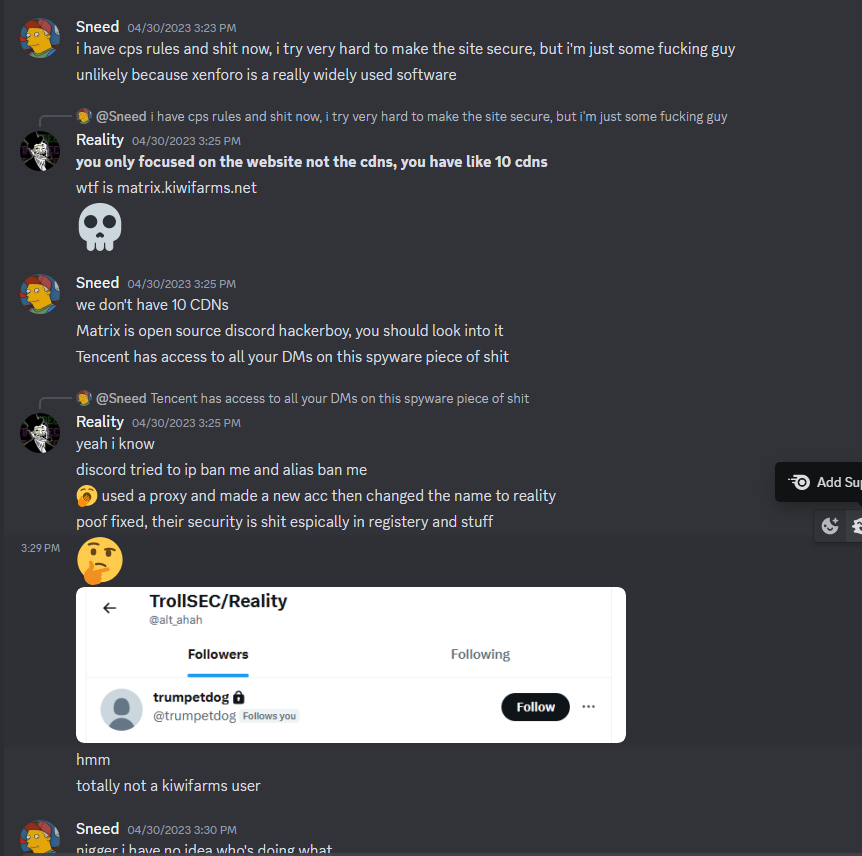Open the three-dot menu beside Follow
The width and height of the screenshot is (862, 856).
click(x=588, y=706)
